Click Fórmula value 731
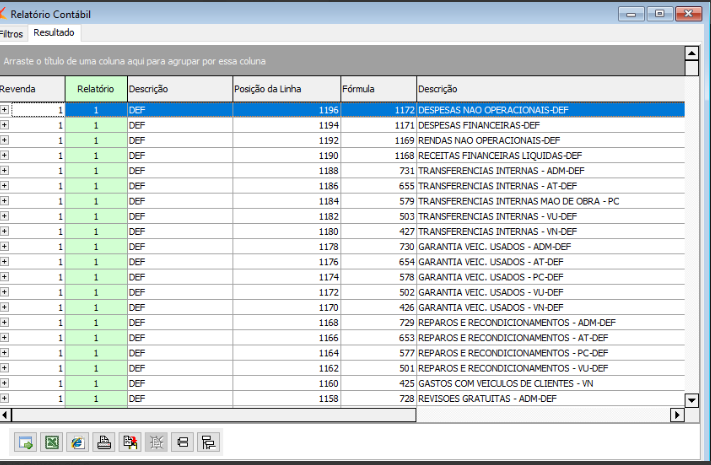This screenshot has height=465, width=711. [379, 171]
